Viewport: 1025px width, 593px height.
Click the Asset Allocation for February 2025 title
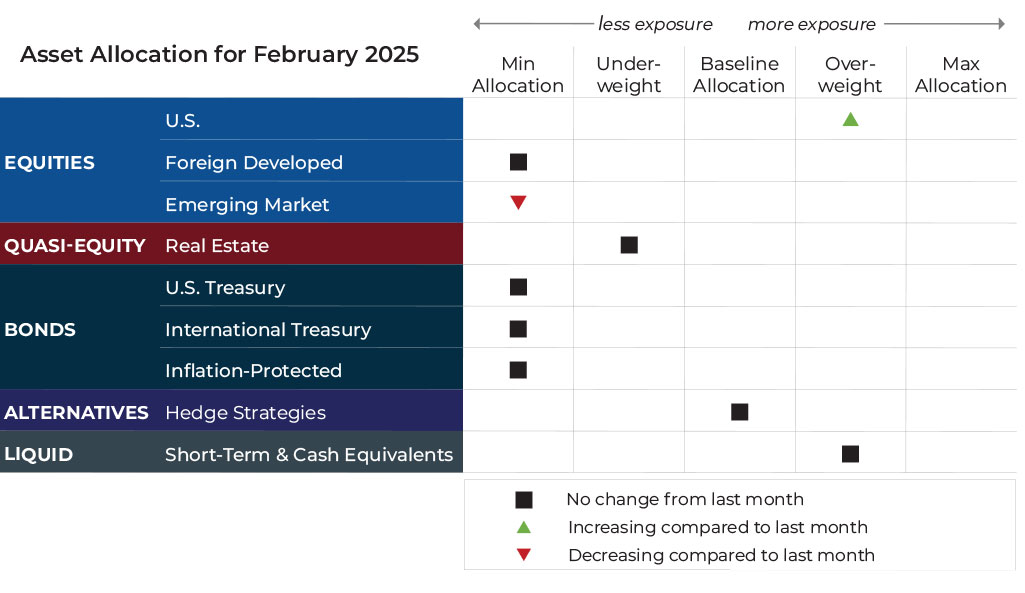click(219, 54)
